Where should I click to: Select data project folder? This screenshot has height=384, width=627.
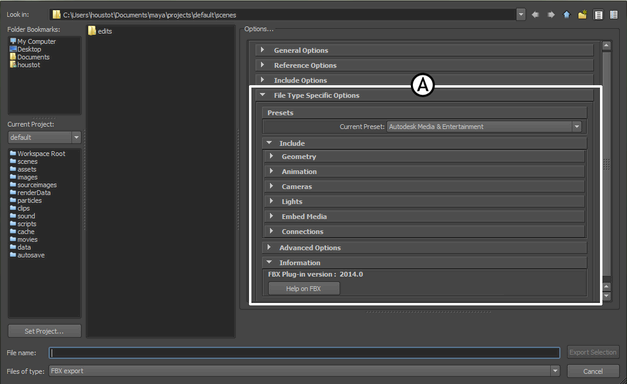[x=20, y=247]
